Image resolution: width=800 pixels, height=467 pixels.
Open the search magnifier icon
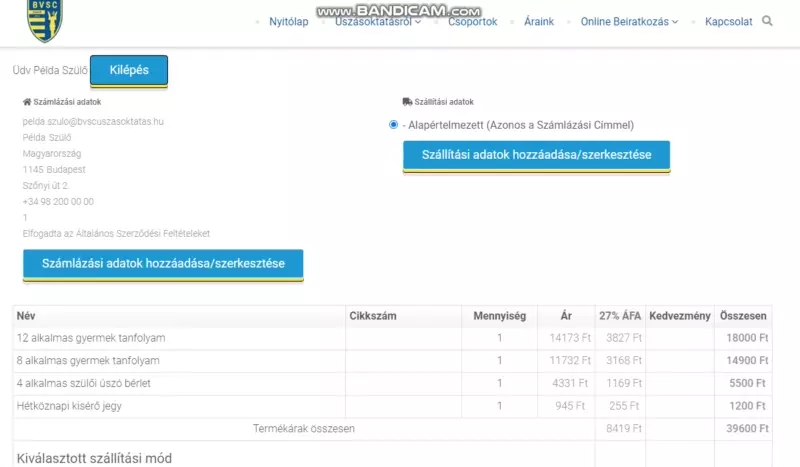[x=767, y=21]
